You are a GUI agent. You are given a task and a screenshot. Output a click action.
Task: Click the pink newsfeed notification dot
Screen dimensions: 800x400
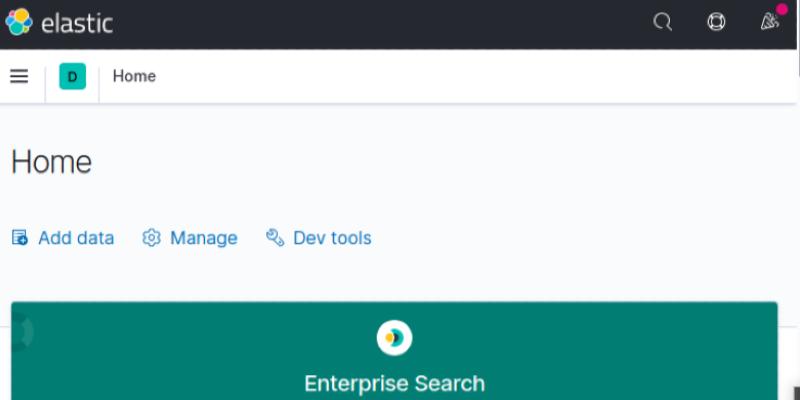(x=781, y=10)
